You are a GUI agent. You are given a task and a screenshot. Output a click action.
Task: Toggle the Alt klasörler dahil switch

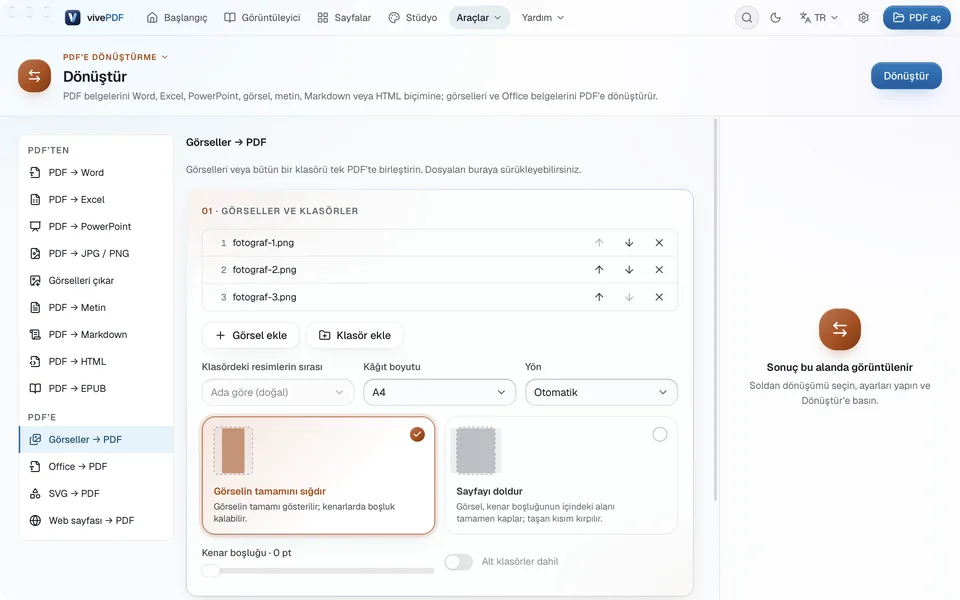coord(459,561)
